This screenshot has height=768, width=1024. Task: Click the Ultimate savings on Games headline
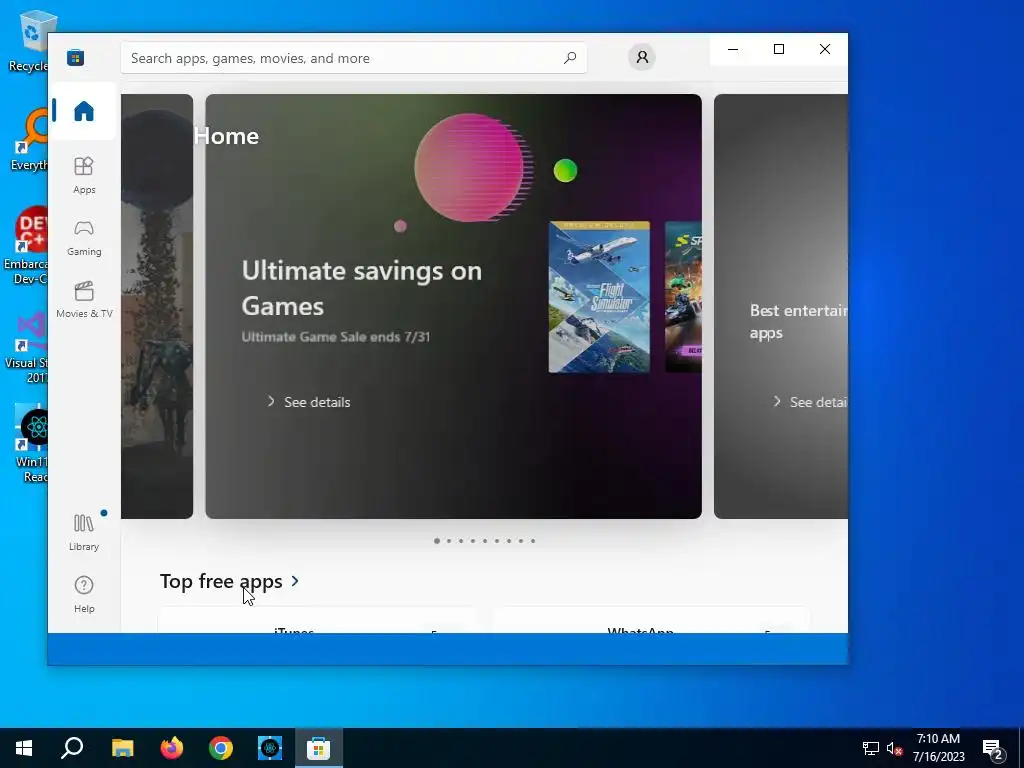click(x=361, y=288)
